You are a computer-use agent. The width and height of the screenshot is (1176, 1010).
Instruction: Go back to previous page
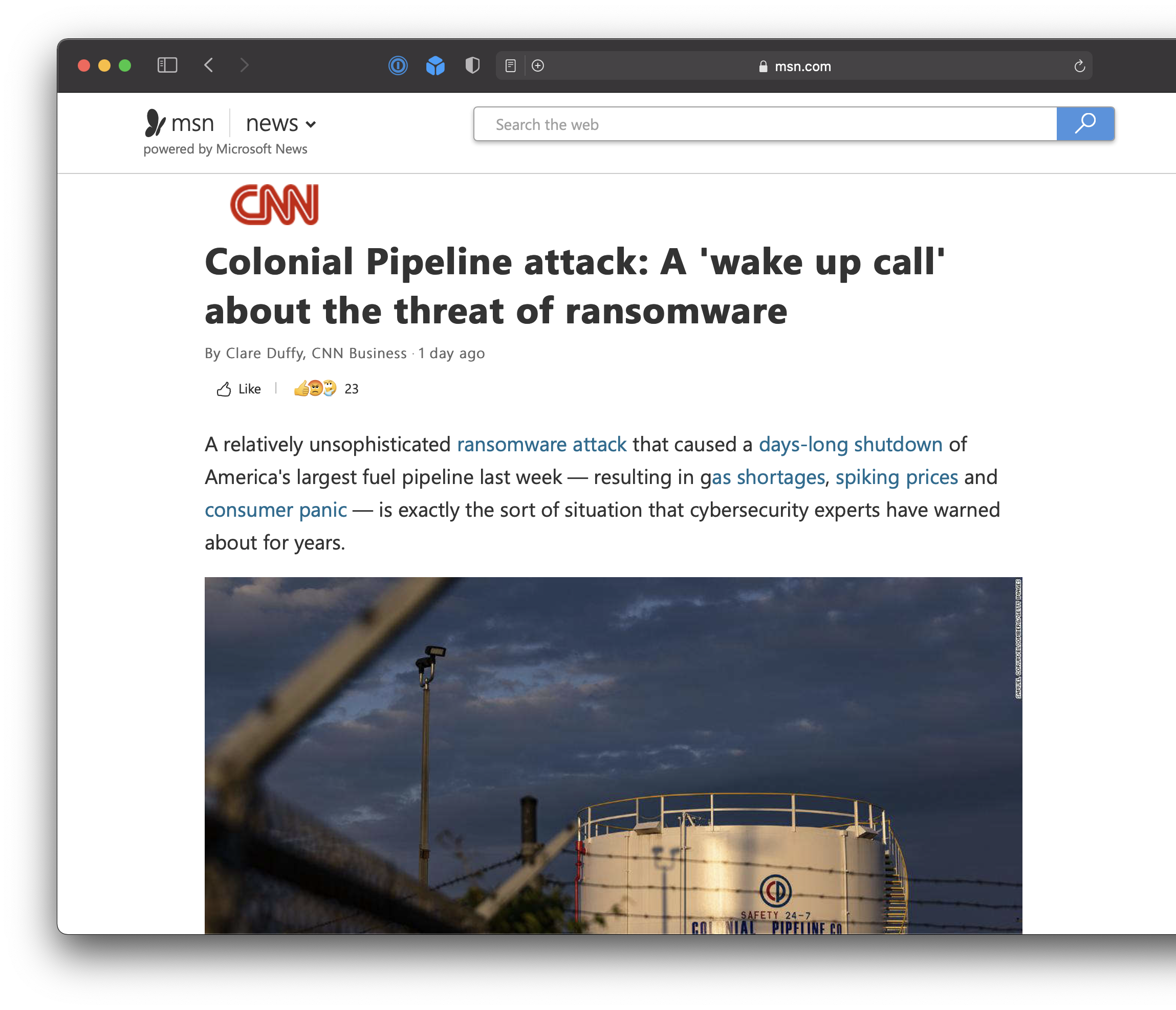click(209, 65)
